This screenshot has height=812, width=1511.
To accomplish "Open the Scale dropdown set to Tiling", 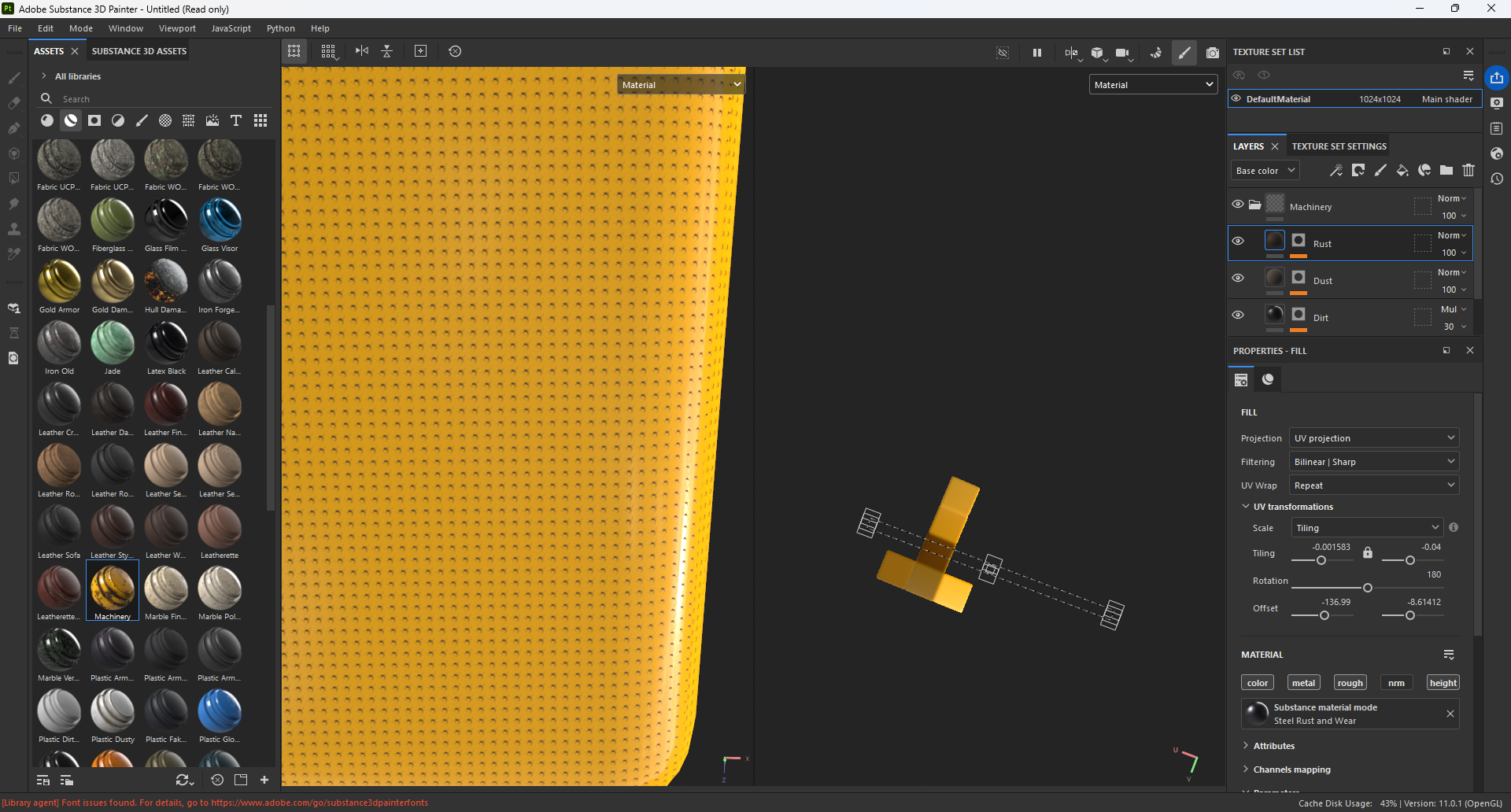I will [1367, 528].
